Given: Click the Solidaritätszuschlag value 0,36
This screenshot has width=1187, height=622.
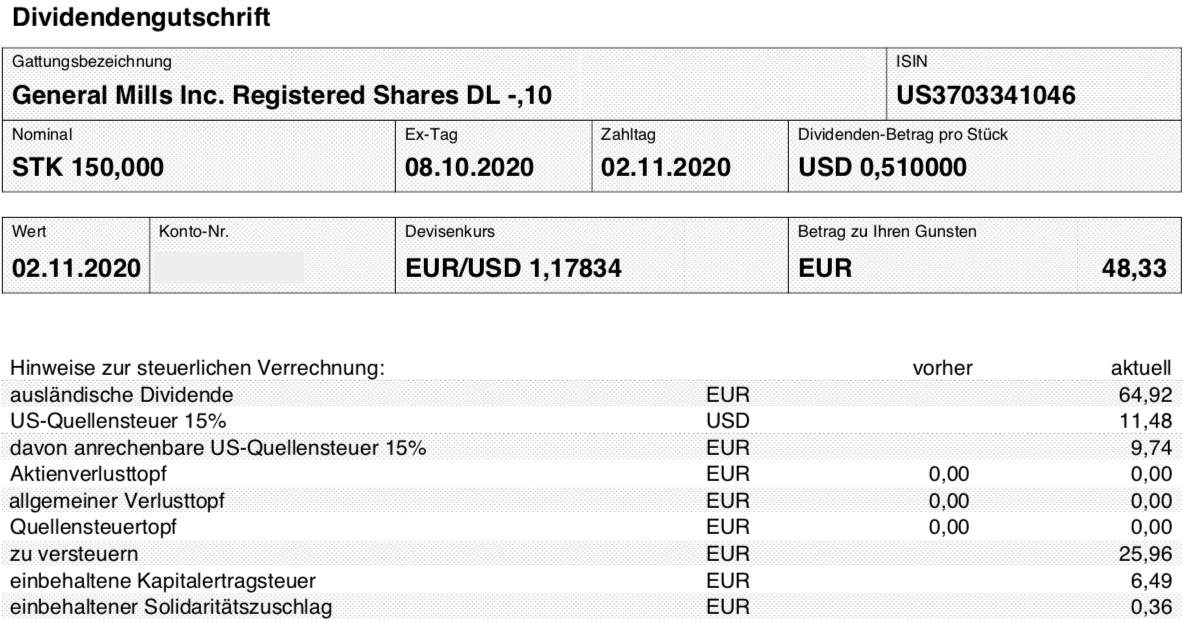Looking at the screenshot, I should click(x=1151, y=607).
